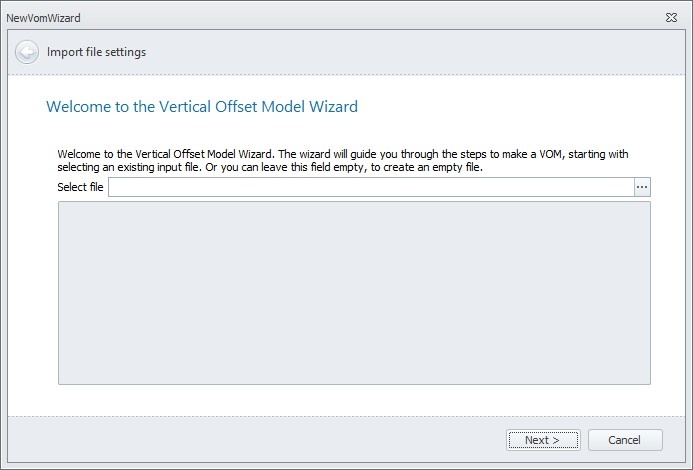Click white space right of the Welcome heading
The width and height of the screenshot is (693, 470).
click(520, 106)
